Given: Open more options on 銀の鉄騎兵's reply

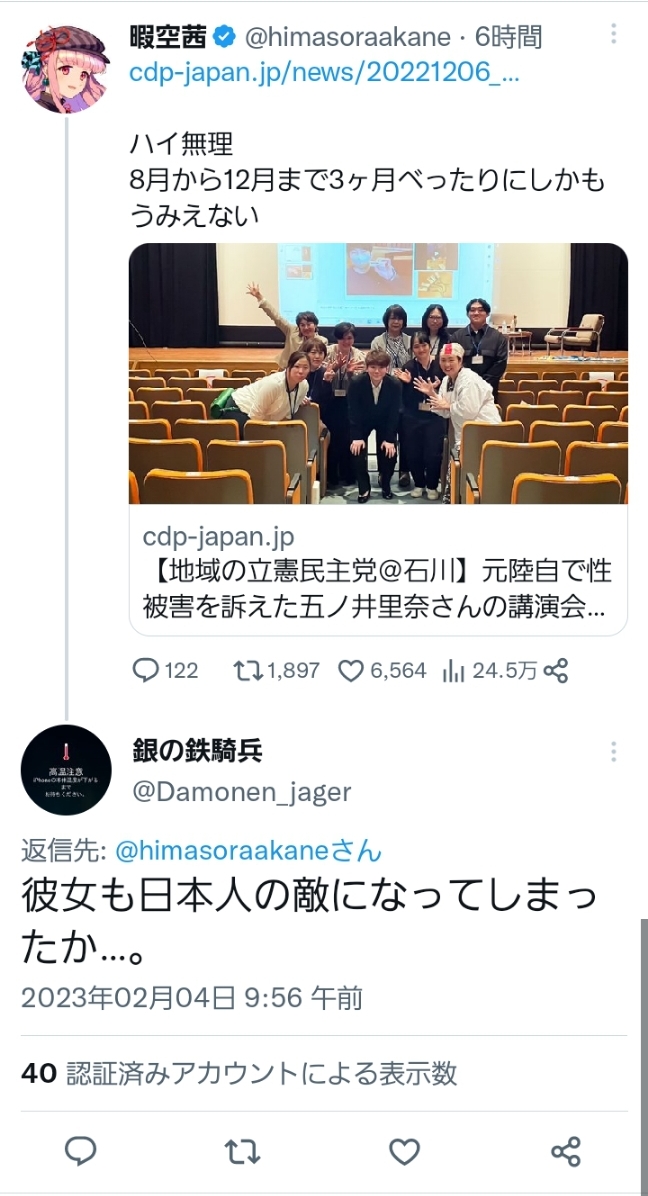Looking at the screenshot, I should coord(613,752).
